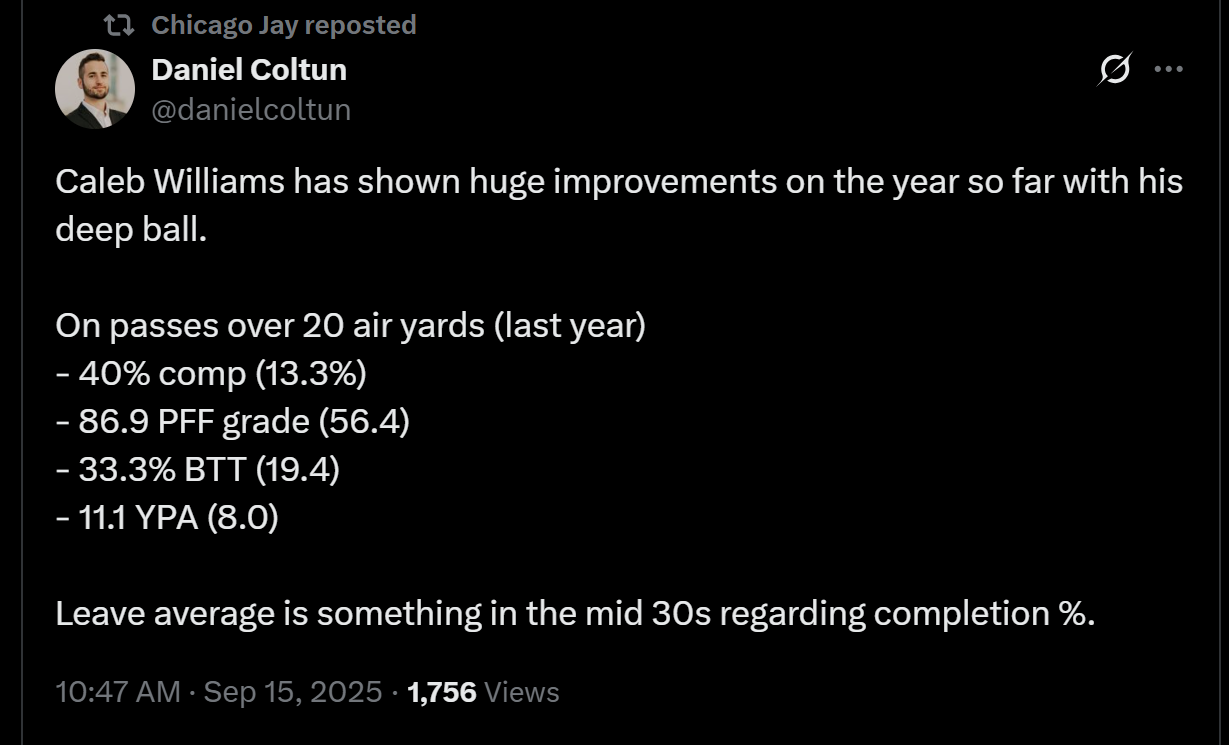Open the "Chicago Jay reposted" link
The width and height of the screenshot is (1229, 745).
[283, 25]
